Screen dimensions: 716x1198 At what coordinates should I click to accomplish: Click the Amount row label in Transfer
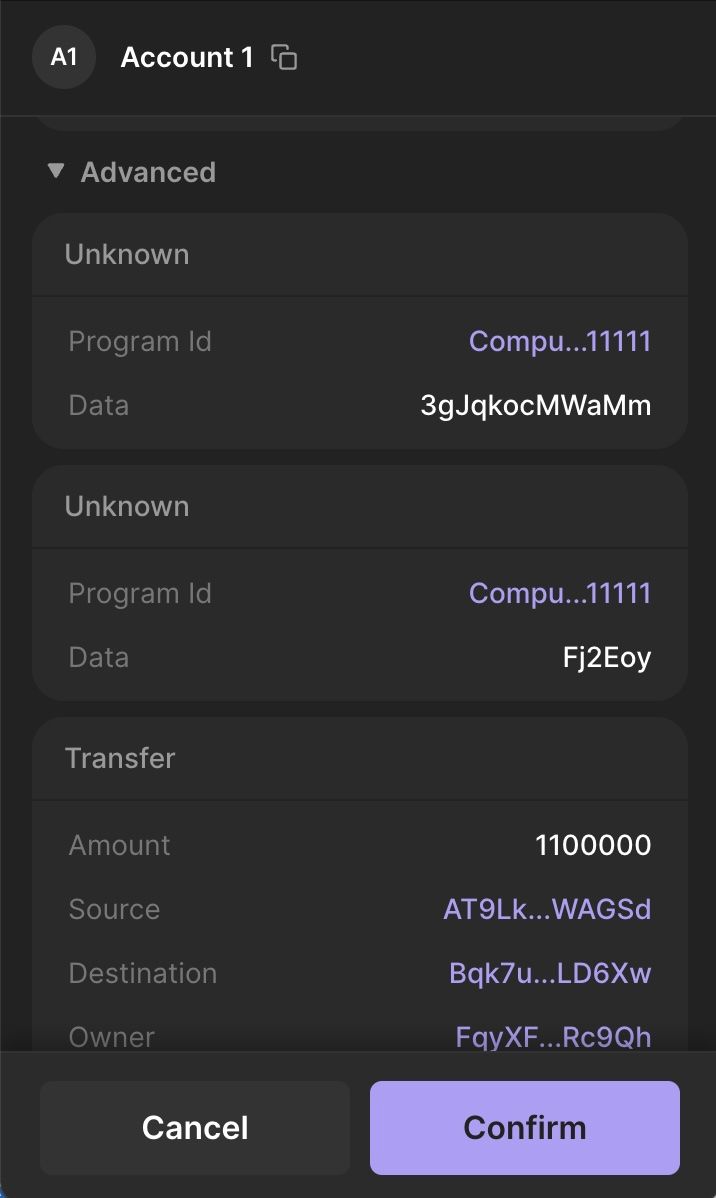119,845
